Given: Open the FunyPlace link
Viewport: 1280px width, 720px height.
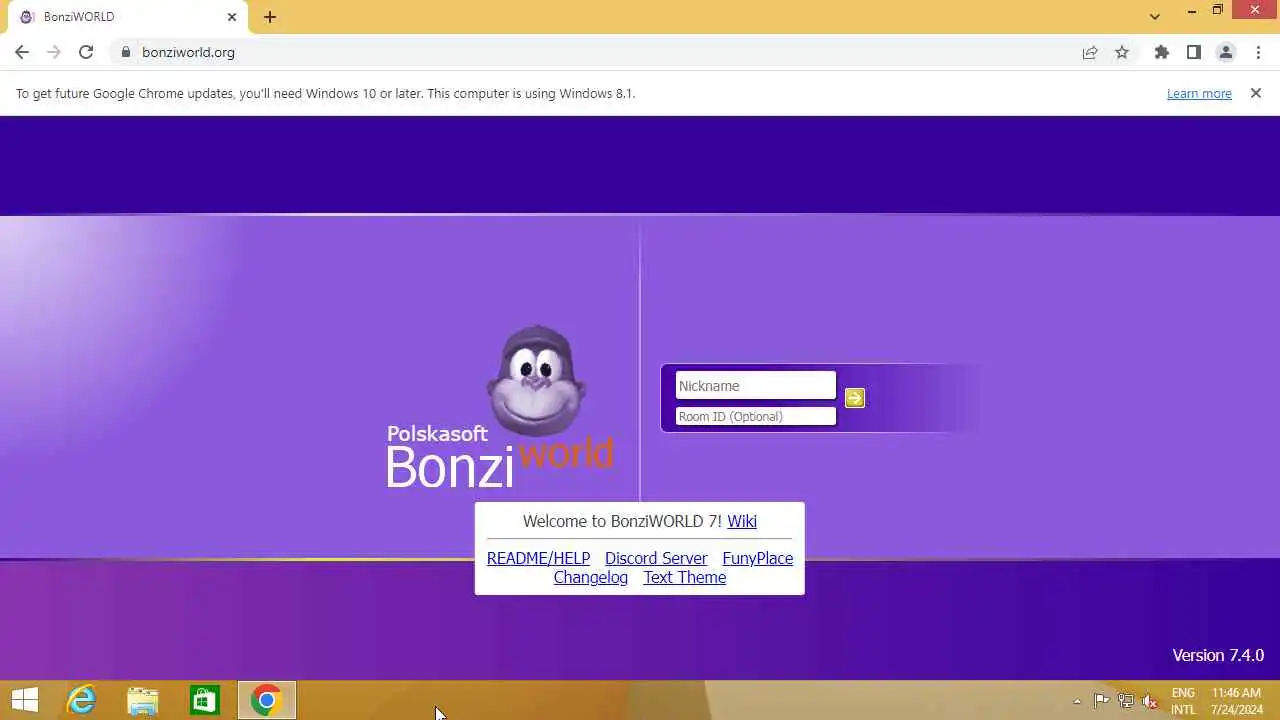Looking at the screenshot, I should (x=757, y=558).
